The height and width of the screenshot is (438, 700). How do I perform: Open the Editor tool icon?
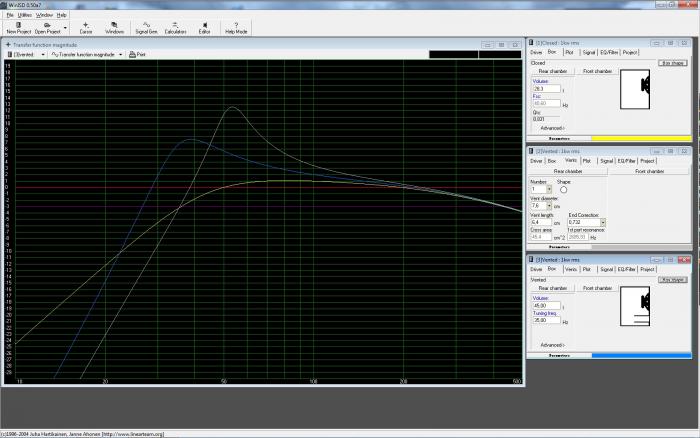point(205,27)
